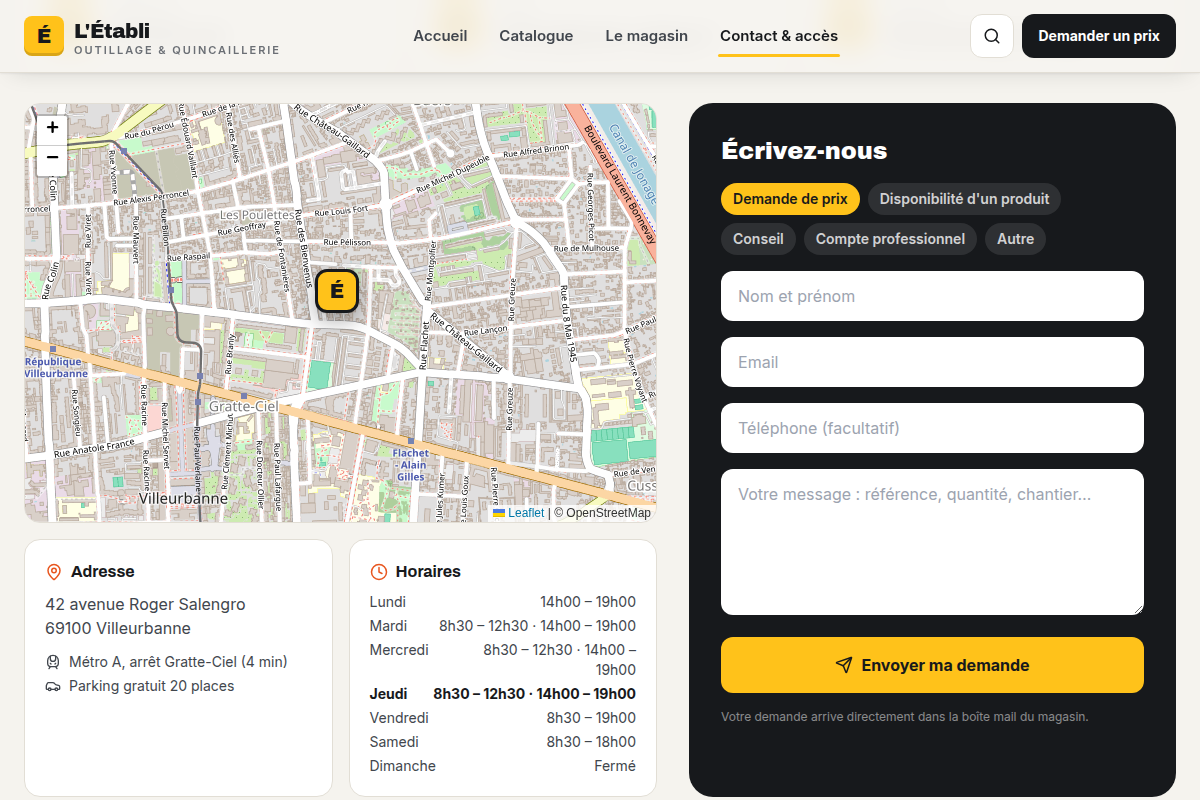The width and height of the screenshot is (1200, 800).
Task: Click the store marker on the map
Action: click(x=337, y=291)
